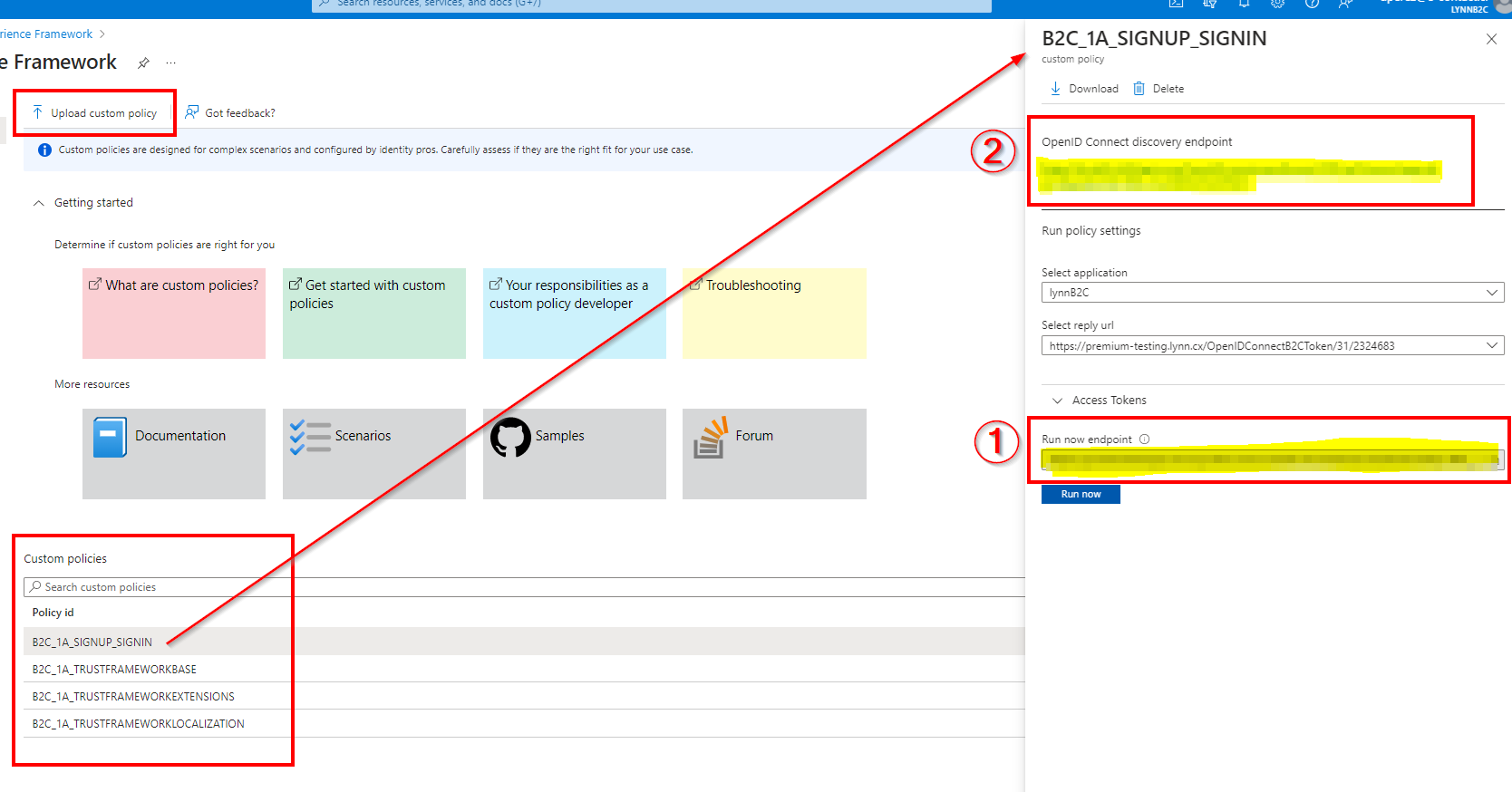Click the Delete trash icon
This screenshot has height=792, width=1512.
click(x=1139, y=89)
